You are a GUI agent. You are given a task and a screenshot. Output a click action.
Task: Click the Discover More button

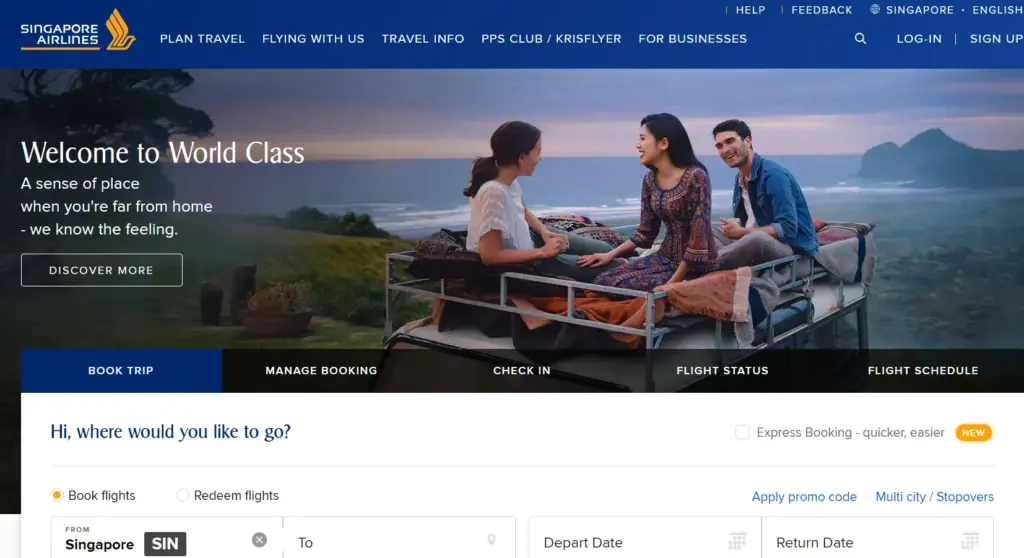tap(102, 270)
